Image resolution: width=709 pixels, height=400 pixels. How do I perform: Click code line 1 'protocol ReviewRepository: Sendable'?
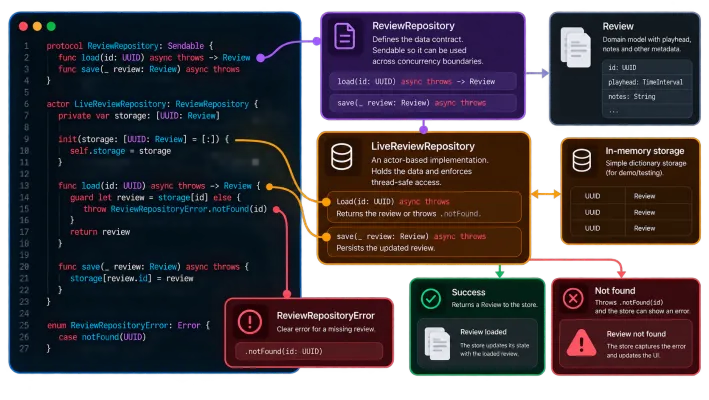pyautogui.click(x=129, y=46)
